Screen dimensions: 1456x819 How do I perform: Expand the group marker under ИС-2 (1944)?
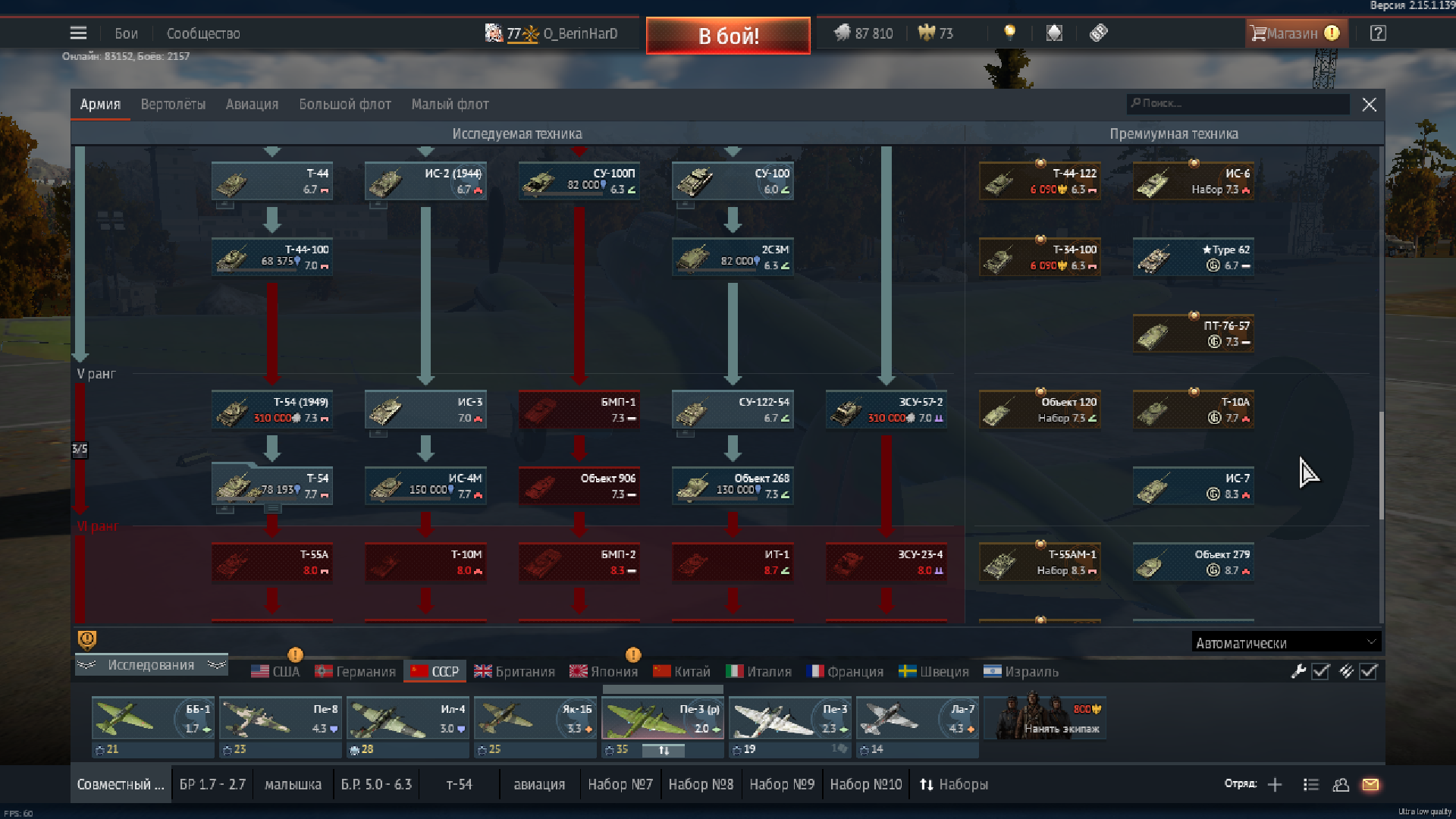click(x=378, y=205)
